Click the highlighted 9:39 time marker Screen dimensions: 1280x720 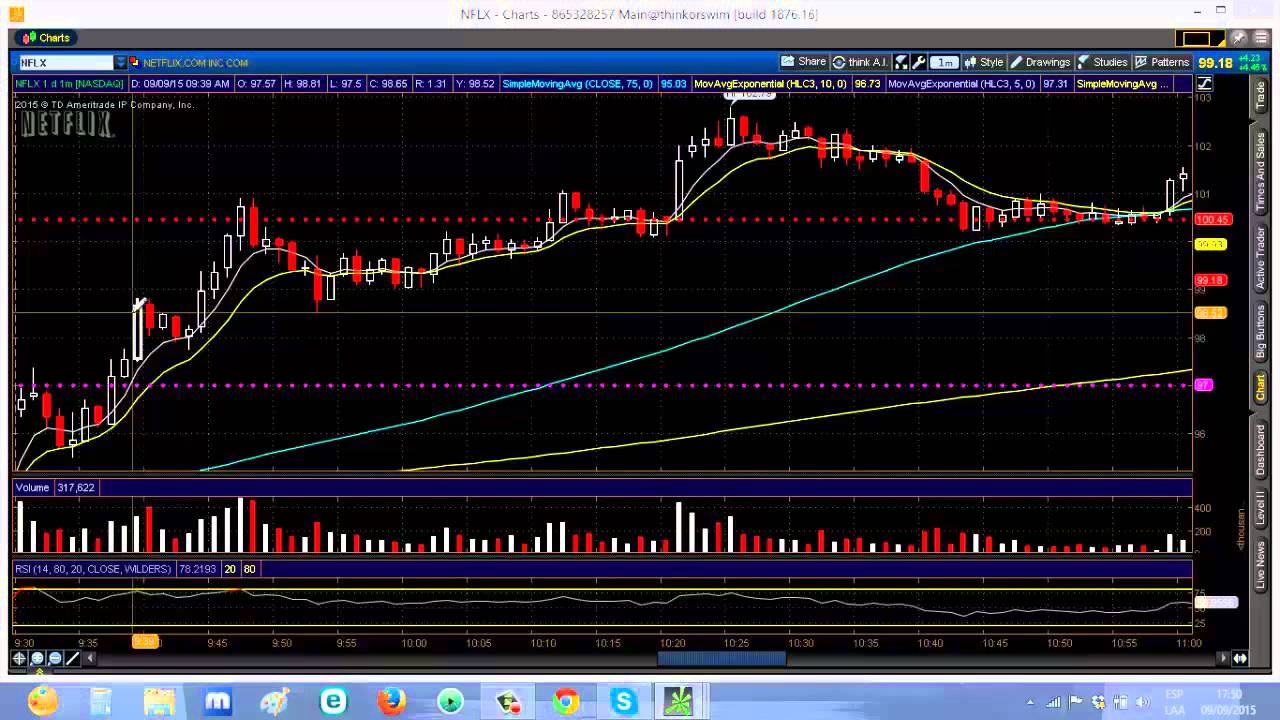(x=146, y=642)
